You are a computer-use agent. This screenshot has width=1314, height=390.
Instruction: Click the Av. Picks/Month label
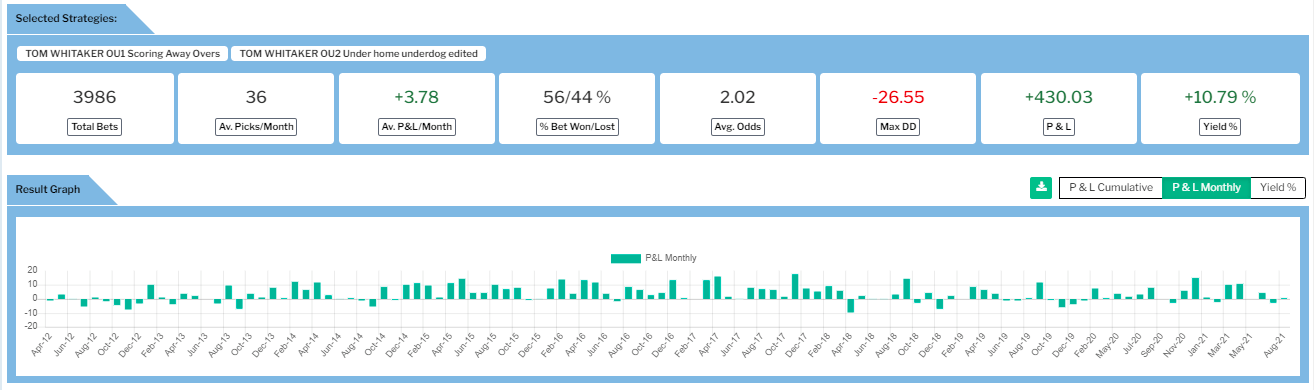coord(255,127)
